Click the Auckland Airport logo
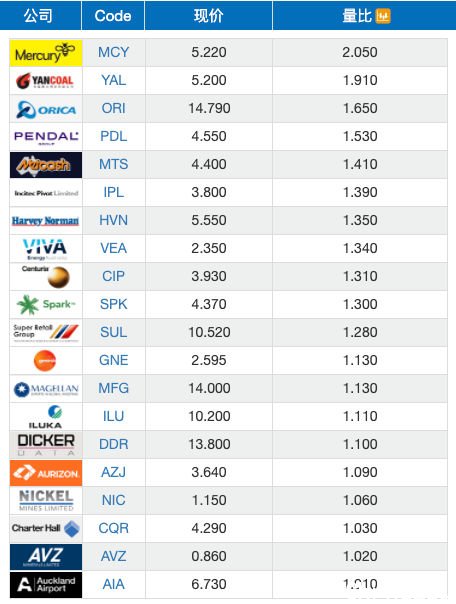Screen dimensions: 456x604 [x=46, y=585]
